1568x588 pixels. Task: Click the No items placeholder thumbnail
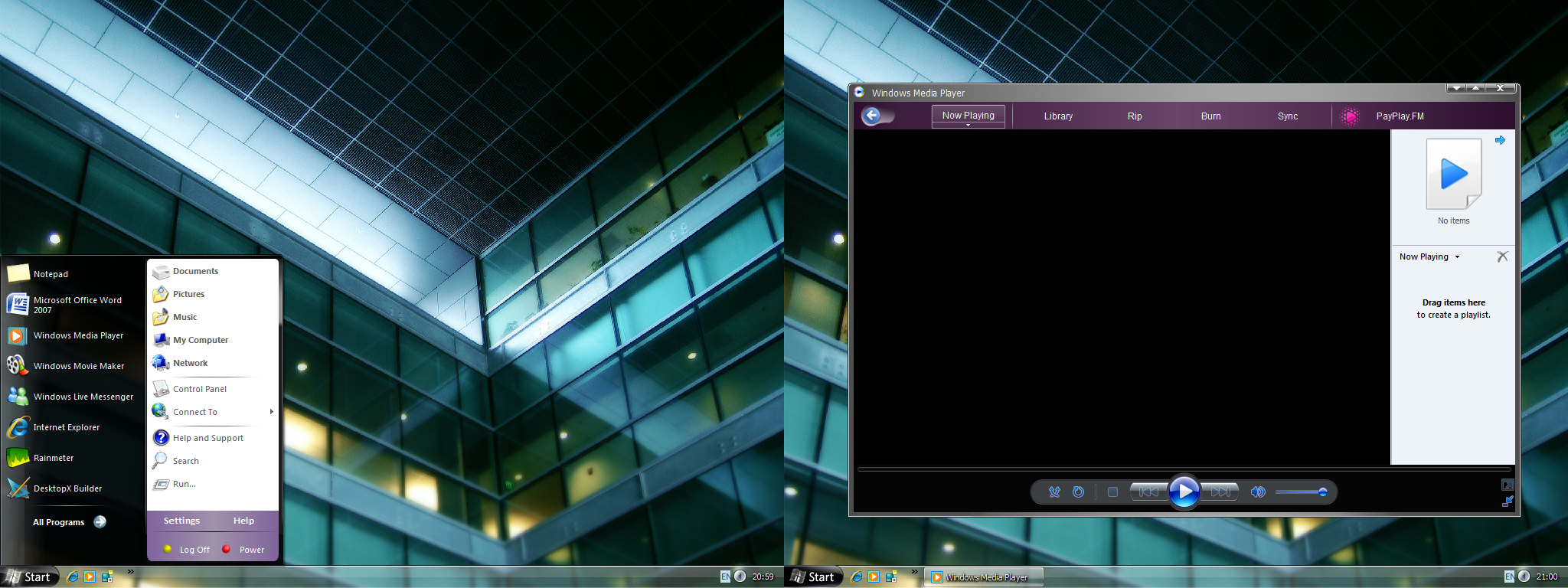click(x=1453, y=175)
